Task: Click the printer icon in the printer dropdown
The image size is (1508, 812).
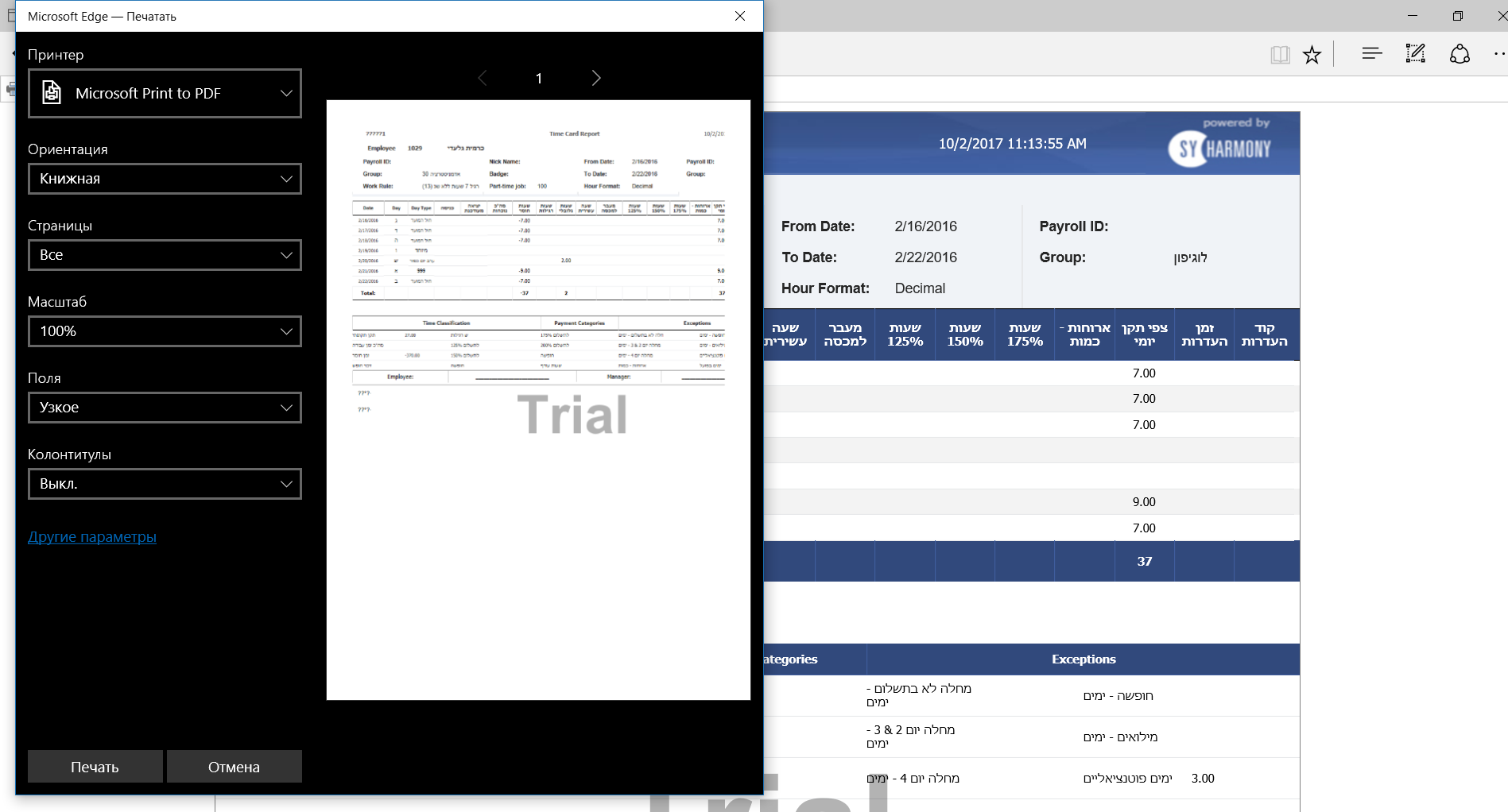Action: [x=52, y=93]
